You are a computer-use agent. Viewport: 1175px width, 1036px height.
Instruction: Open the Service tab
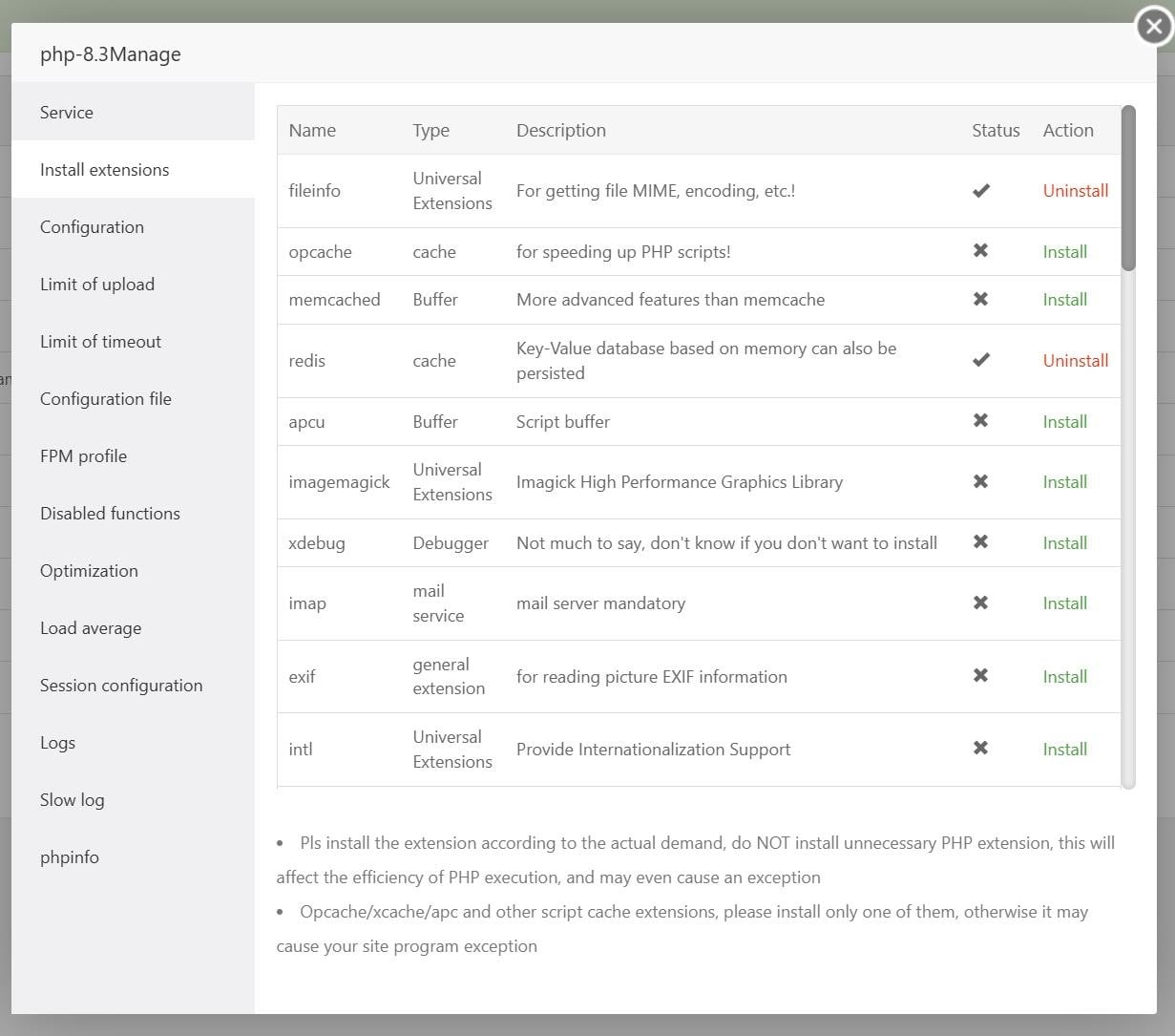point(67,113)
